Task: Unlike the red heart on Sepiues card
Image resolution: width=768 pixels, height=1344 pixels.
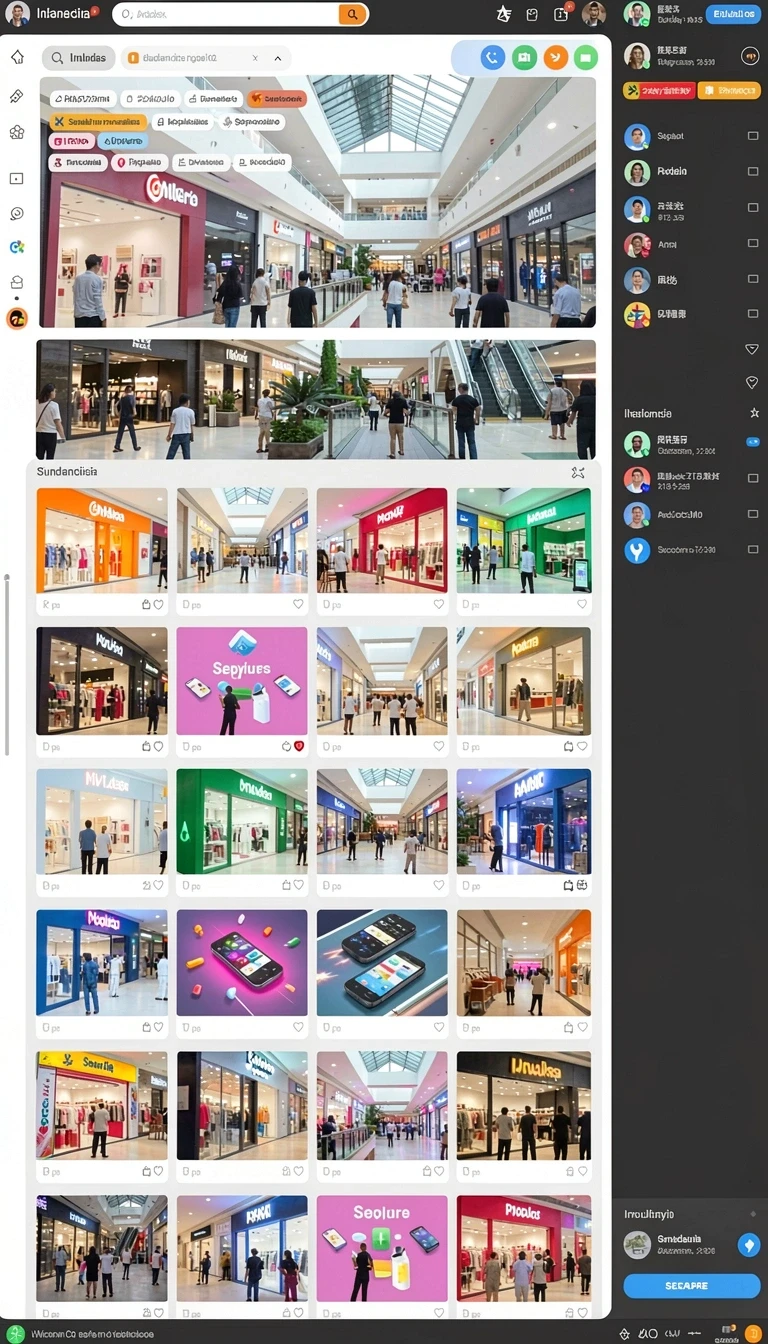Action: click(x=298, y=746)
